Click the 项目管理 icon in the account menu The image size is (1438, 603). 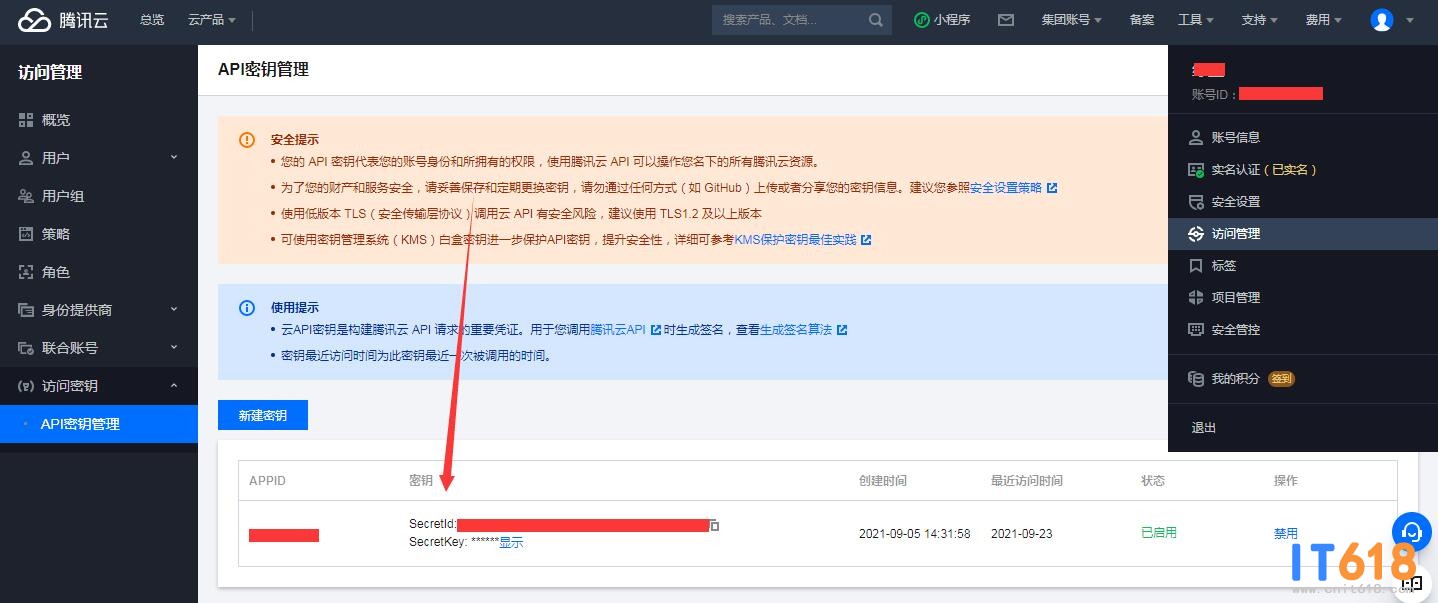click(x=1195, y=298)
